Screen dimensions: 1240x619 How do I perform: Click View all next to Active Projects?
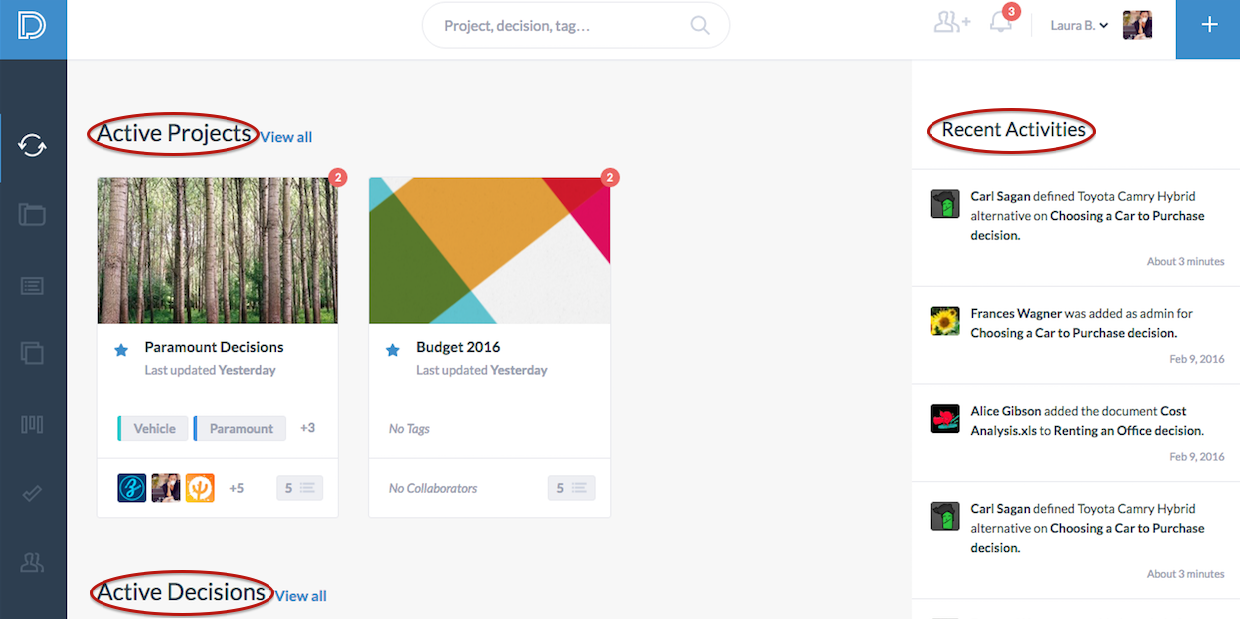(x=286, y=137)
